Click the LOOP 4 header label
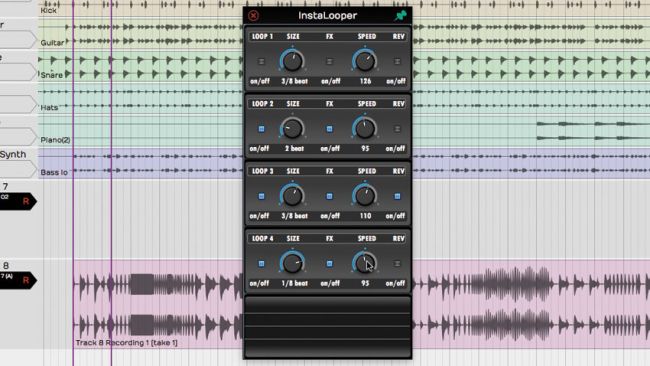650x366 pixels. point(262,239)
